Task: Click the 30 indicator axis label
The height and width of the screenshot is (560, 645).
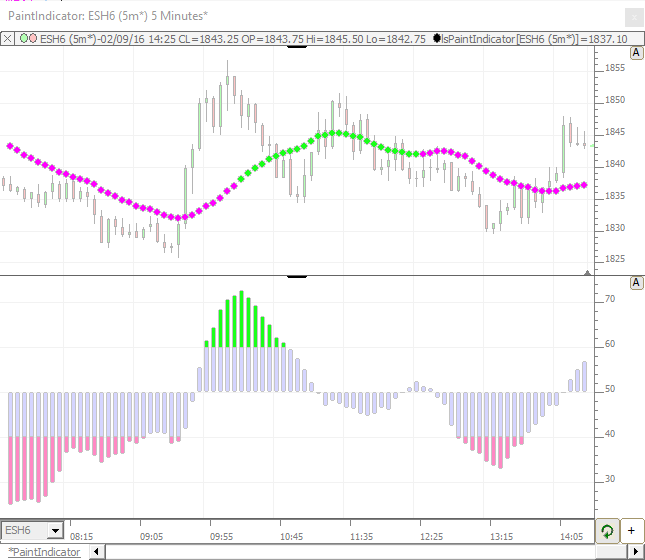Action: (x=610, y=479)
